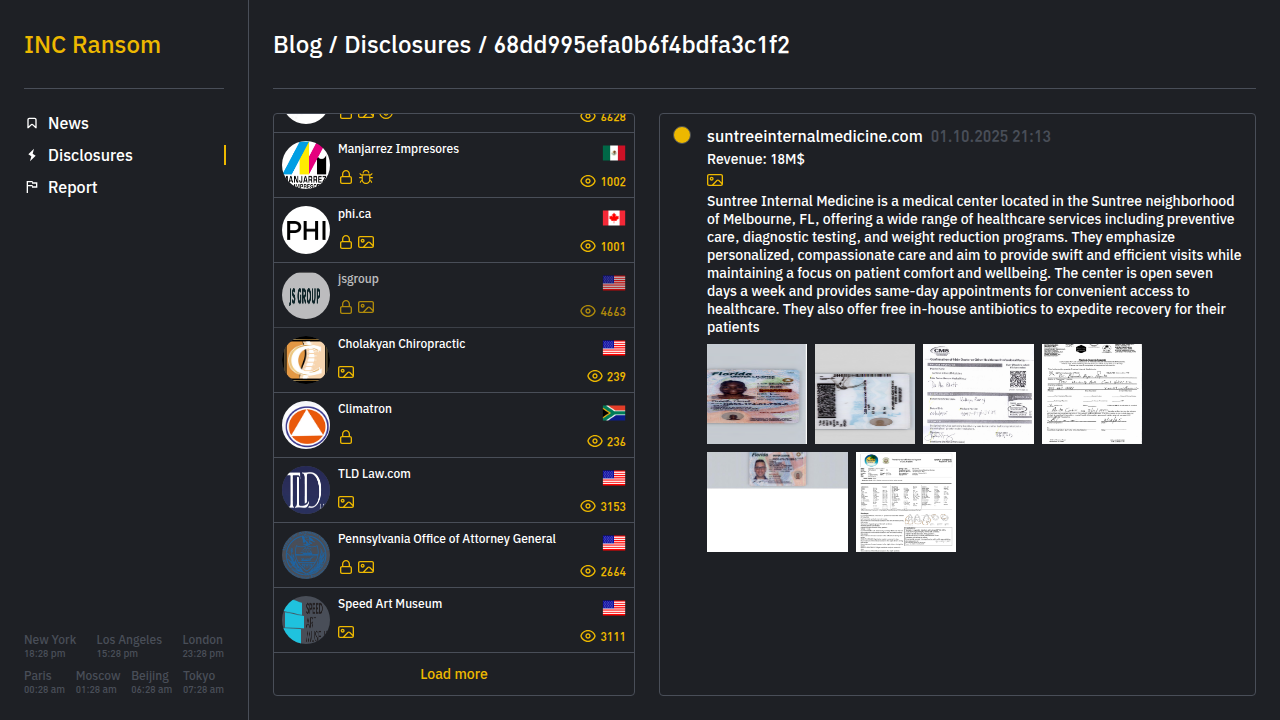Select the Pennsylvania Office of Attorney General entry
1280x720 pixels.
pyautogui.click(x=447, y=539)
